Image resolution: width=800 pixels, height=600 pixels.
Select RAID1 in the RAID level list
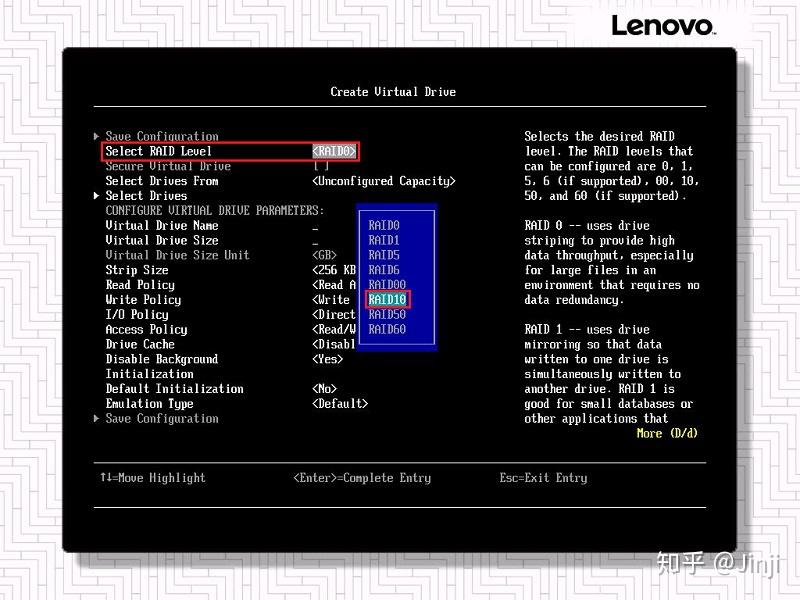tap(384, 240)
